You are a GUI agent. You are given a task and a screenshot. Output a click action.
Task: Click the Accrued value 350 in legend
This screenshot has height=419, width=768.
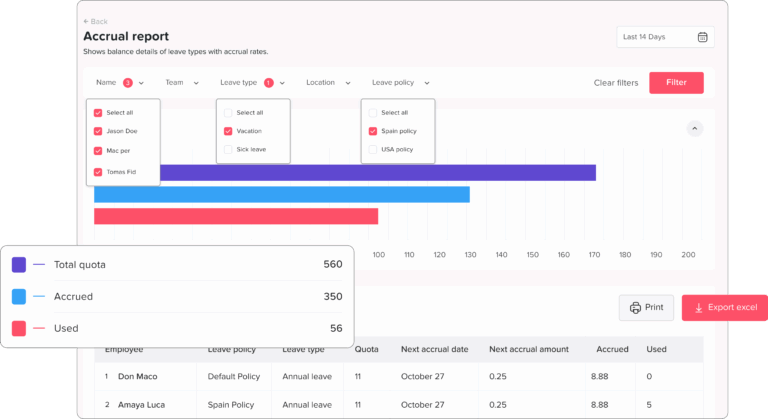tap(333, 296)
